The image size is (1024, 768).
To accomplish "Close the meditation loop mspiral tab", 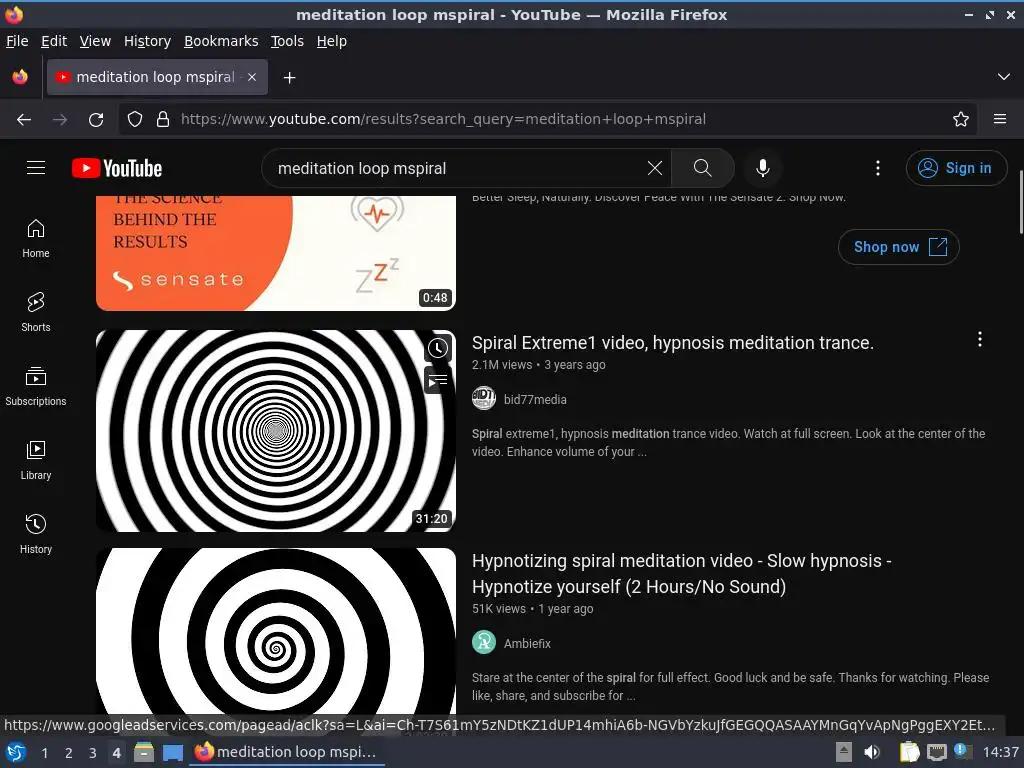I will [x=252, y=77].
